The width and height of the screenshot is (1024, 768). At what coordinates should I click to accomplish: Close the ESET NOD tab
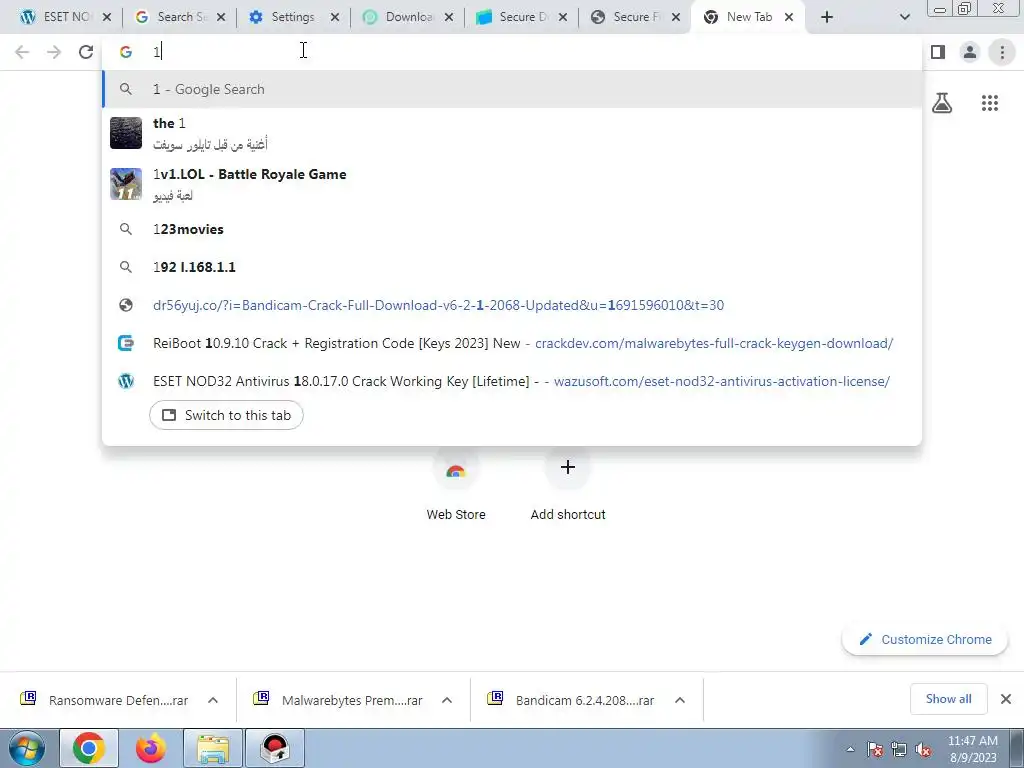pos(107,17)
